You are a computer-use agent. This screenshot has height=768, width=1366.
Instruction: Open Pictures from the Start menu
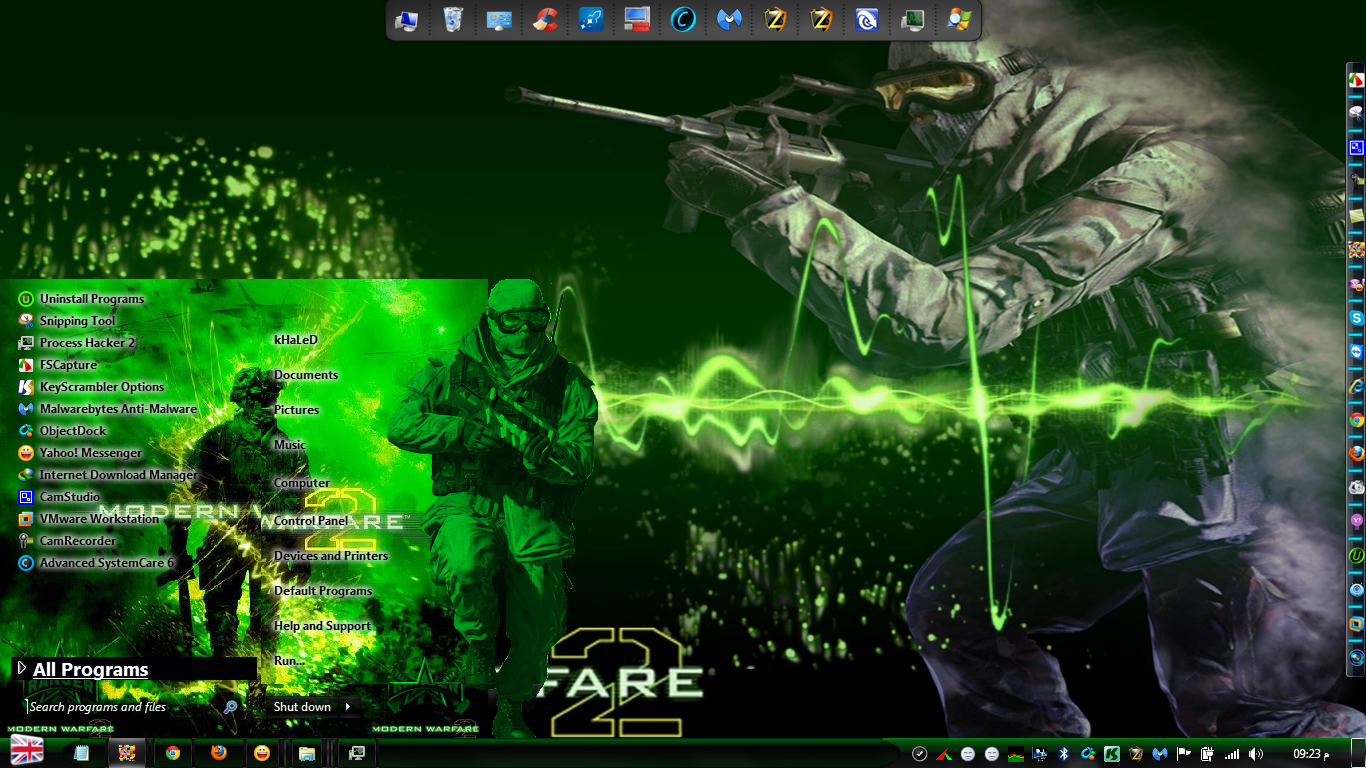[297, 410]
